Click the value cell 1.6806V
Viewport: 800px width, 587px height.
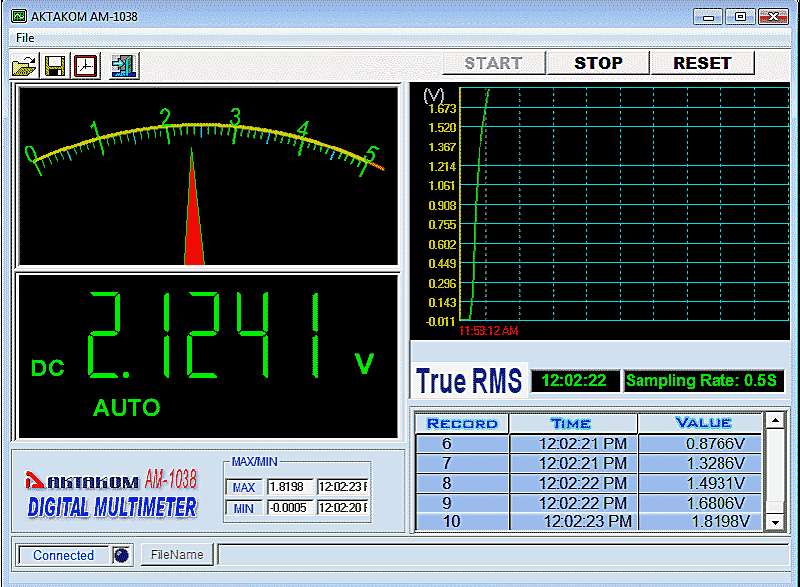click(x=701, y=503)
